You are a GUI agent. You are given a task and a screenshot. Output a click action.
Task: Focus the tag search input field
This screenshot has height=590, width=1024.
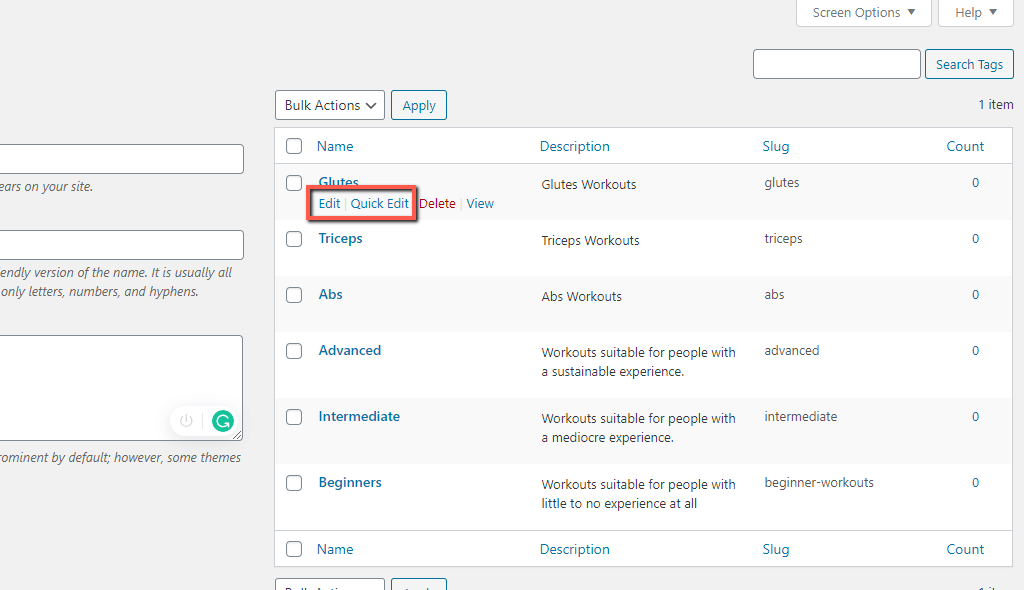tap(837, 64)
